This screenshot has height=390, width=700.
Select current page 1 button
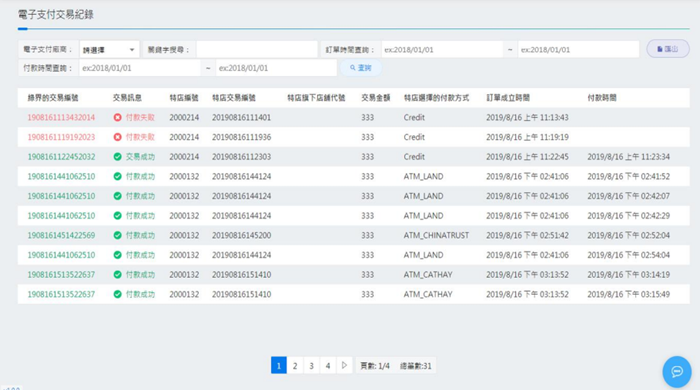pos(279,365)
